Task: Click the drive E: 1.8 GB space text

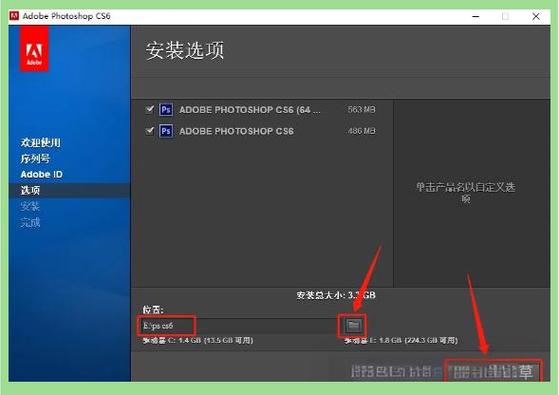Action: [401, 340]
